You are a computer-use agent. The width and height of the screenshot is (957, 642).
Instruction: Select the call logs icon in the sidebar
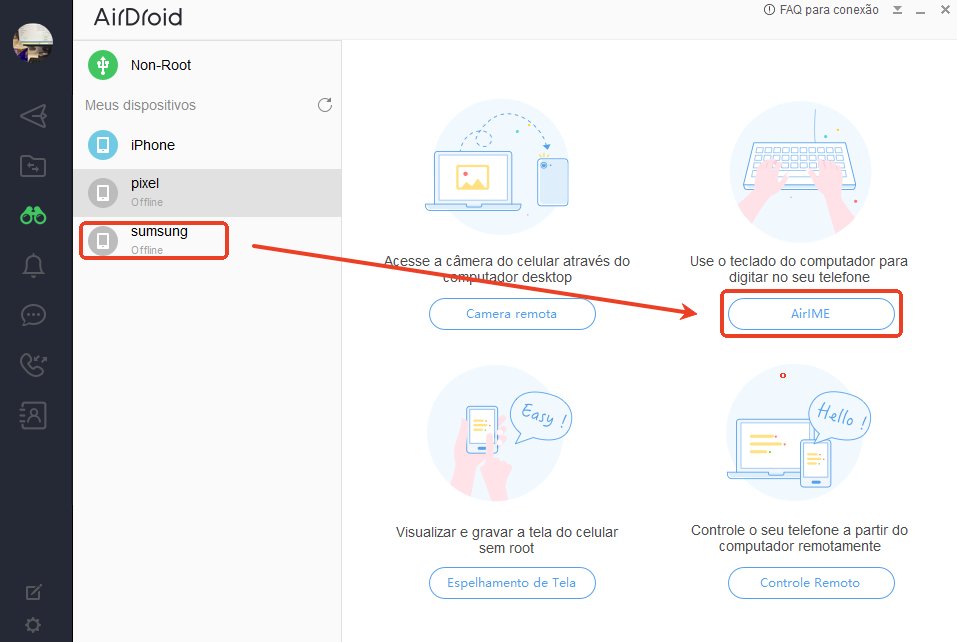33,365
